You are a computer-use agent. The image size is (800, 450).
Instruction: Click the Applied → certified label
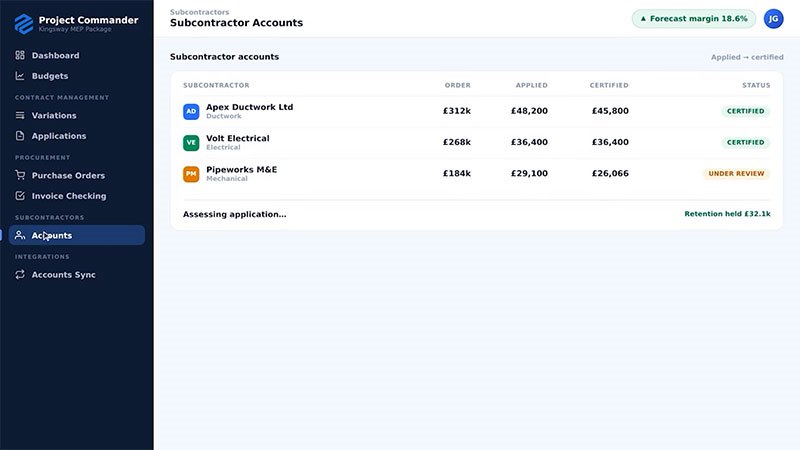[x=747, y=57]
